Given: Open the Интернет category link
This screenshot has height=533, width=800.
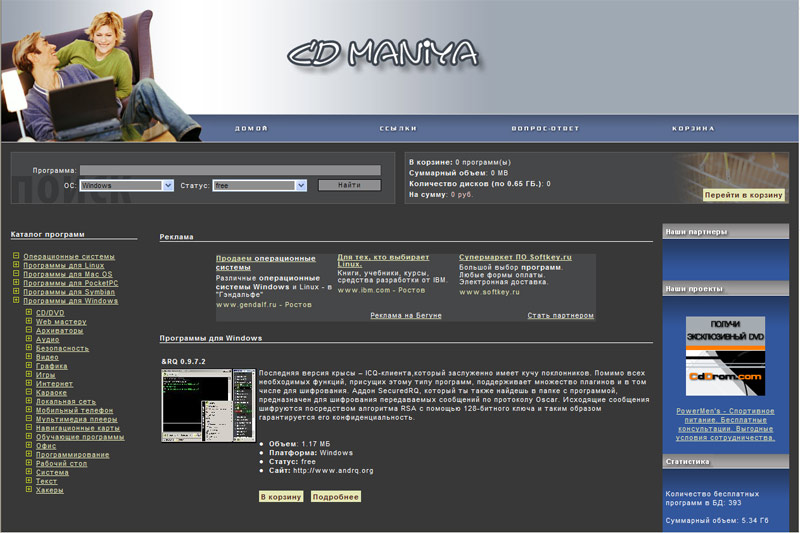Looking at the screenshot, I should tap(55, 384).
